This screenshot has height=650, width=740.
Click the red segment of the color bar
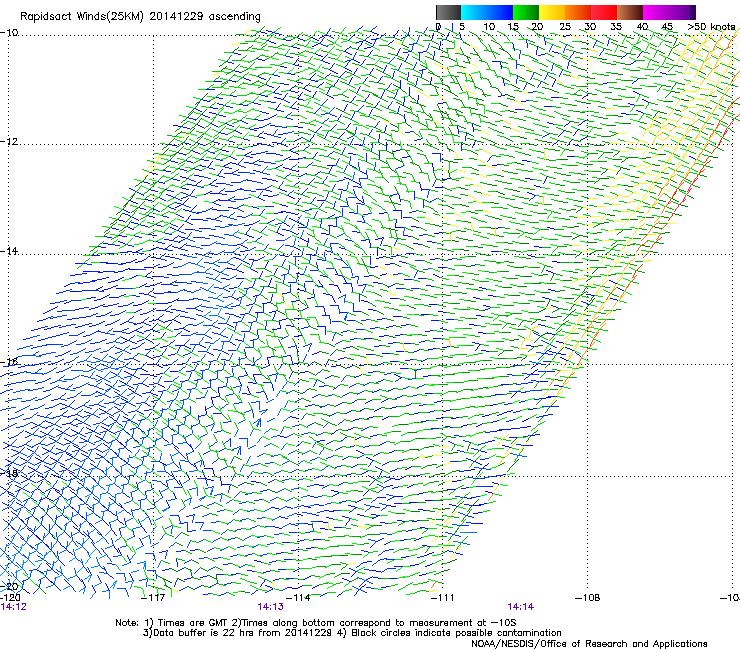pyautogui.click(x=604, y=12)
